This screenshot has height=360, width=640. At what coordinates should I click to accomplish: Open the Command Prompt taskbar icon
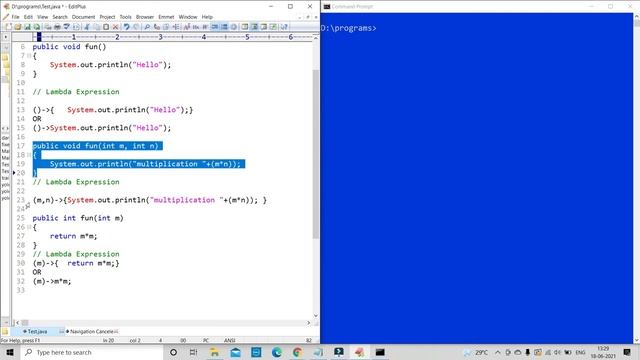click(380, 352)
